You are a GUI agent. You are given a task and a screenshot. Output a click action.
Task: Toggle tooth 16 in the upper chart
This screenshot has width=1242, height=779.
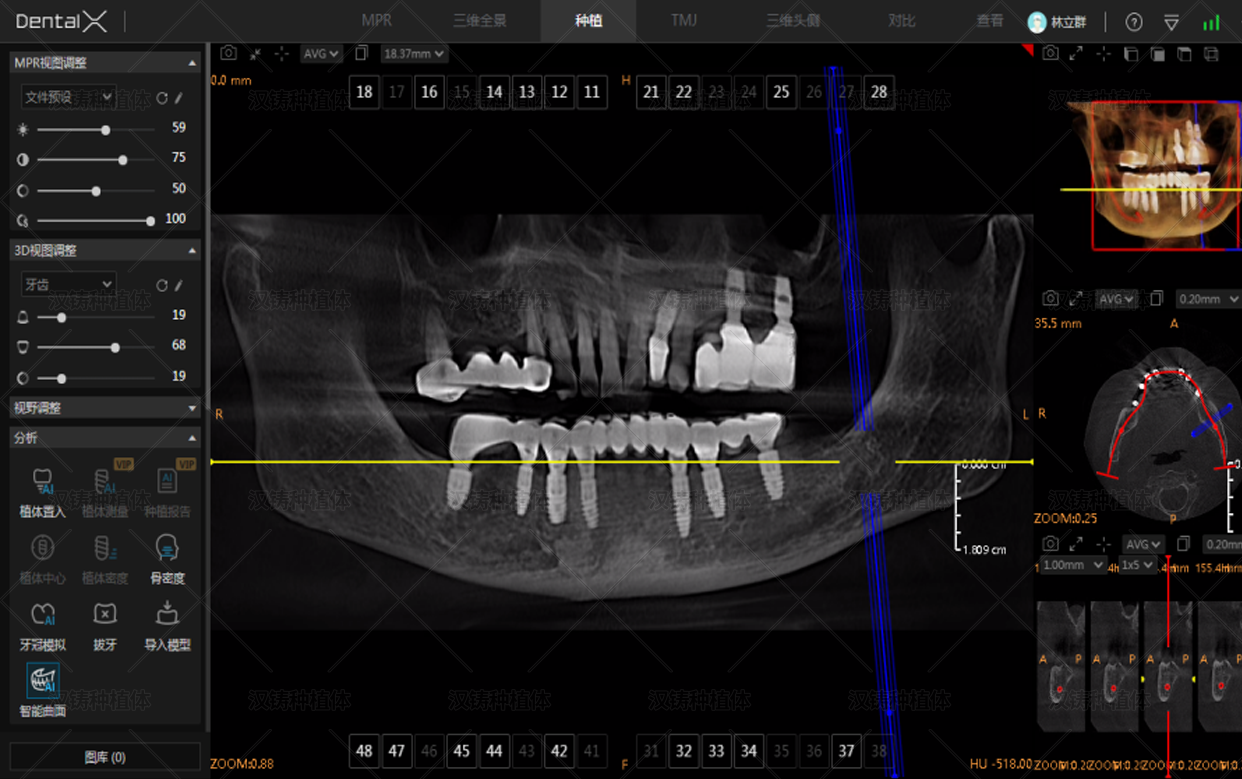pyautogui.click(x=429, y=92)
